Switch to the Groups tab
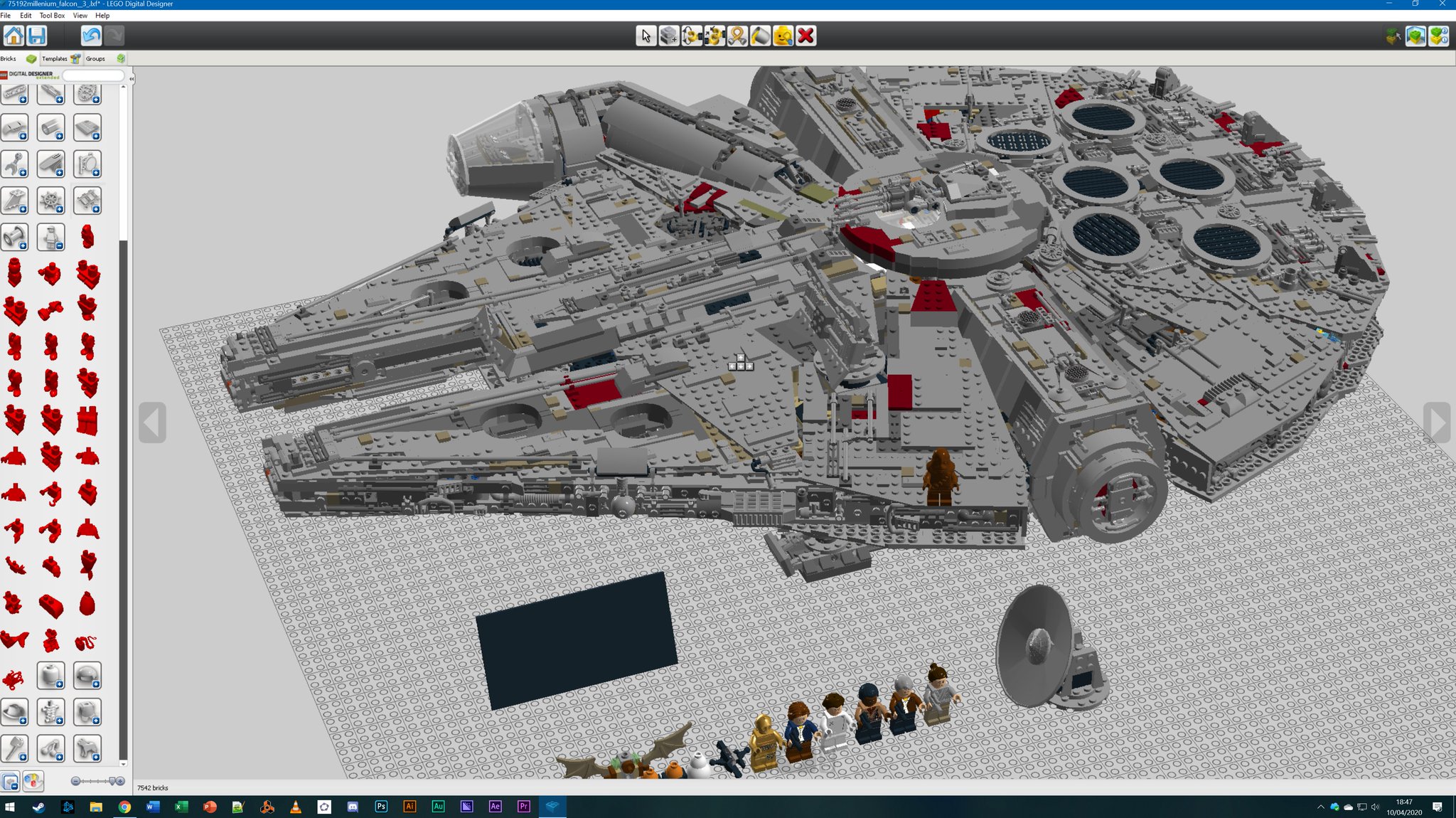Image resolution: width=1456 pixels, height=818 pixels. 105,58
